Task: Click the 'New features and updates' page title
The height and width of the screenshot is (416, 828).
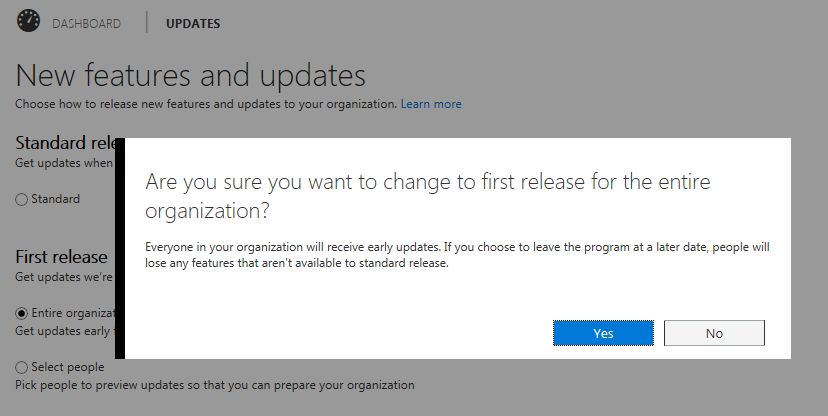Action: point(190,75)
